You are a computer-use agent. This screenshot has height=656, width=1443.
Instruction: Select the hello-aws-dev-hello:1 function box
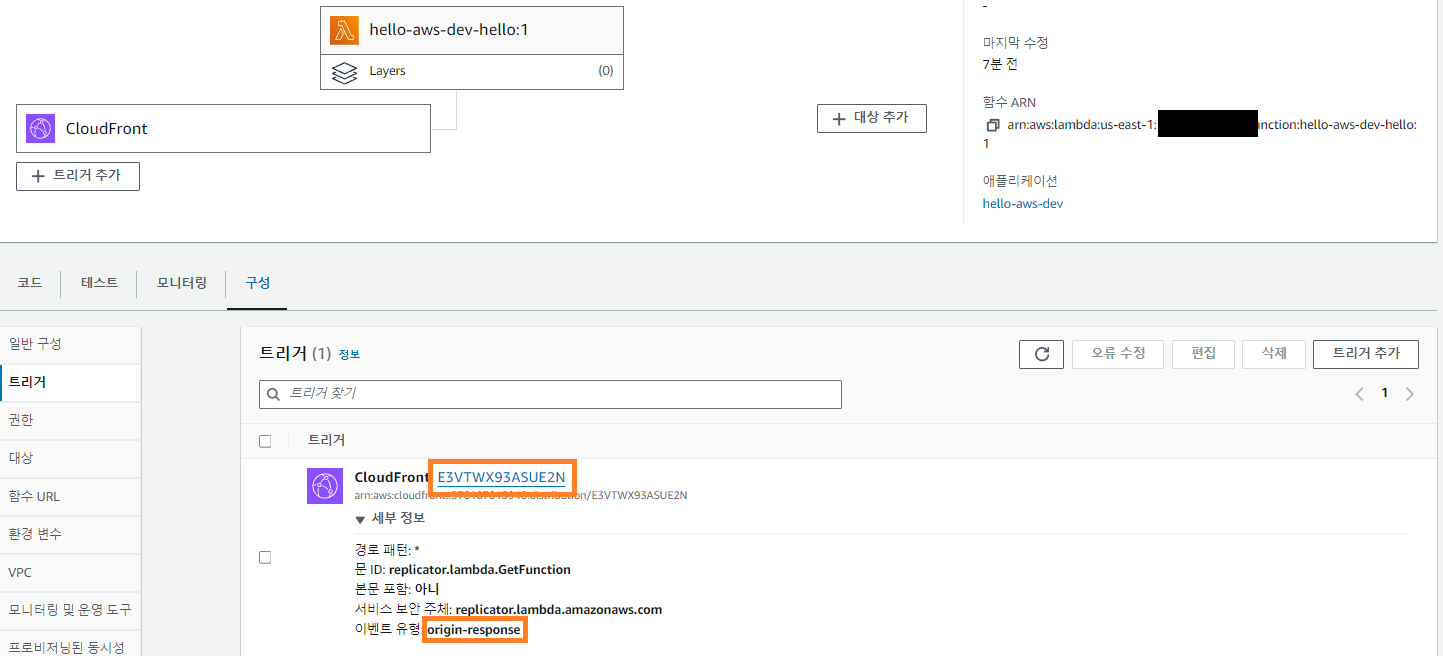[472, 30]
